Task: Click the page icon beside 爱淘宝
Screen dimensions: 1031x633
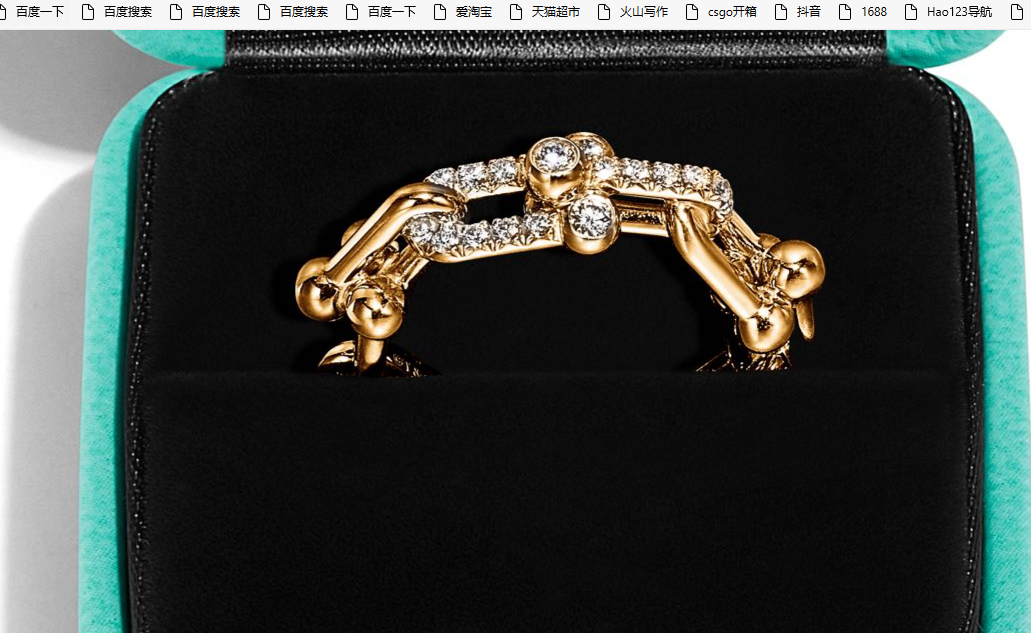Action: [440, 12]
